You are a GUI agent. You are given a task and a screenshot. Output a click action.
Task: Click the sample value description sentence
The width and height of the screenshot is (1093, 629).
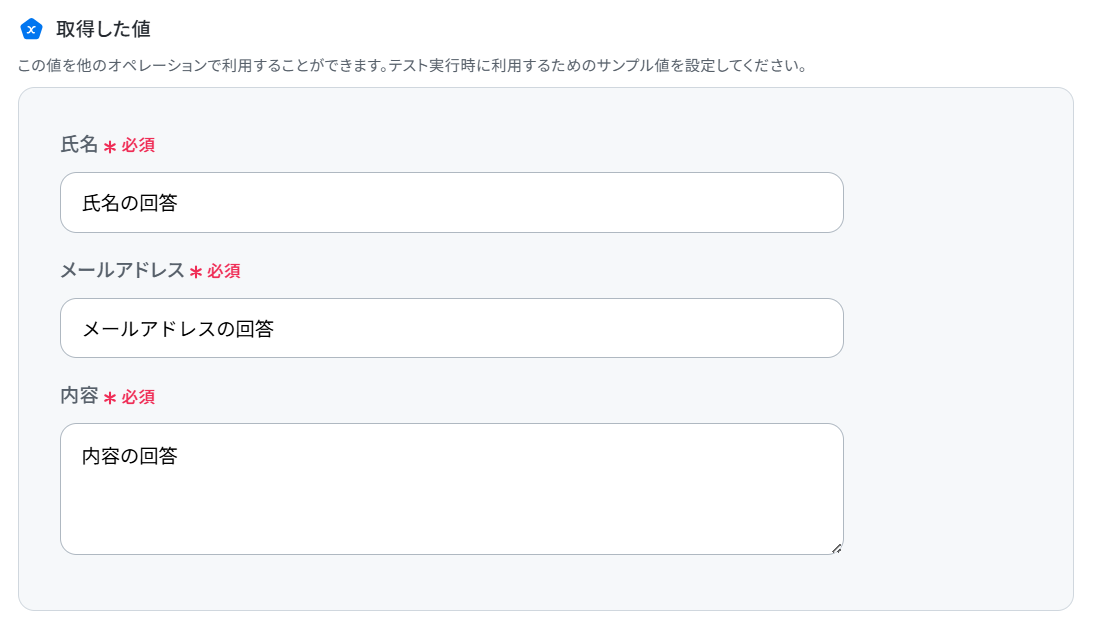coord(413,66)
